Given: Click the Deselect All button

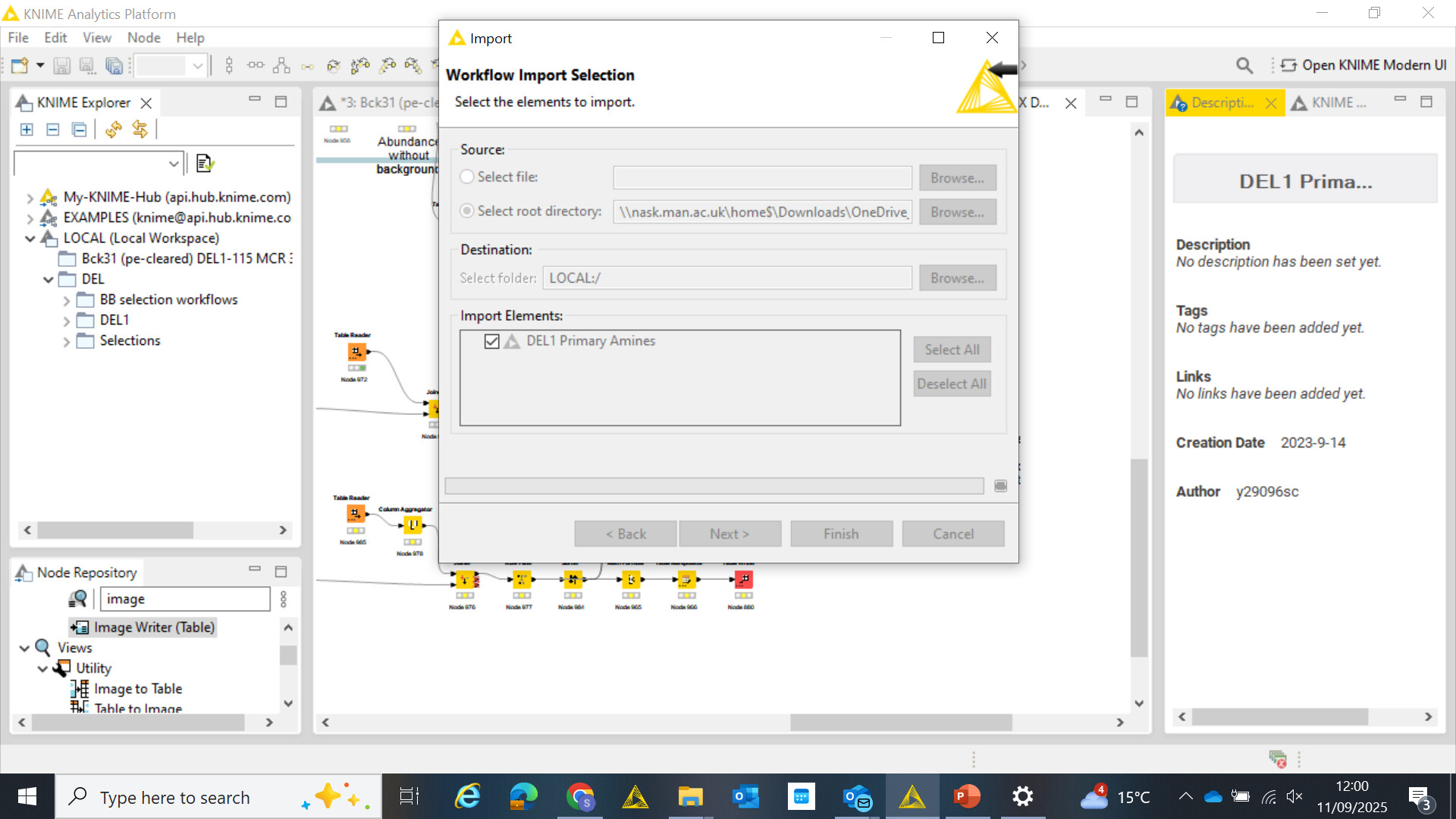Looking at the screenshot, I should tap(952, 384).
